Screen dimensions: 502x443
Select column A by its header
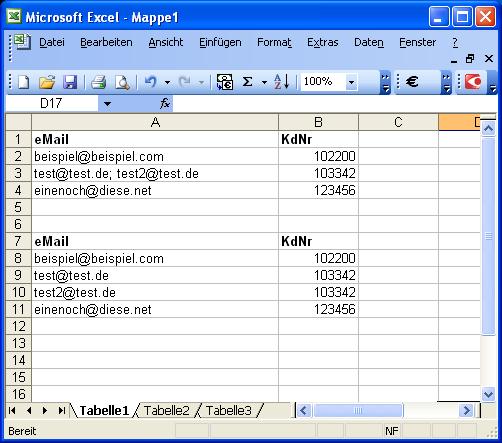155,122
